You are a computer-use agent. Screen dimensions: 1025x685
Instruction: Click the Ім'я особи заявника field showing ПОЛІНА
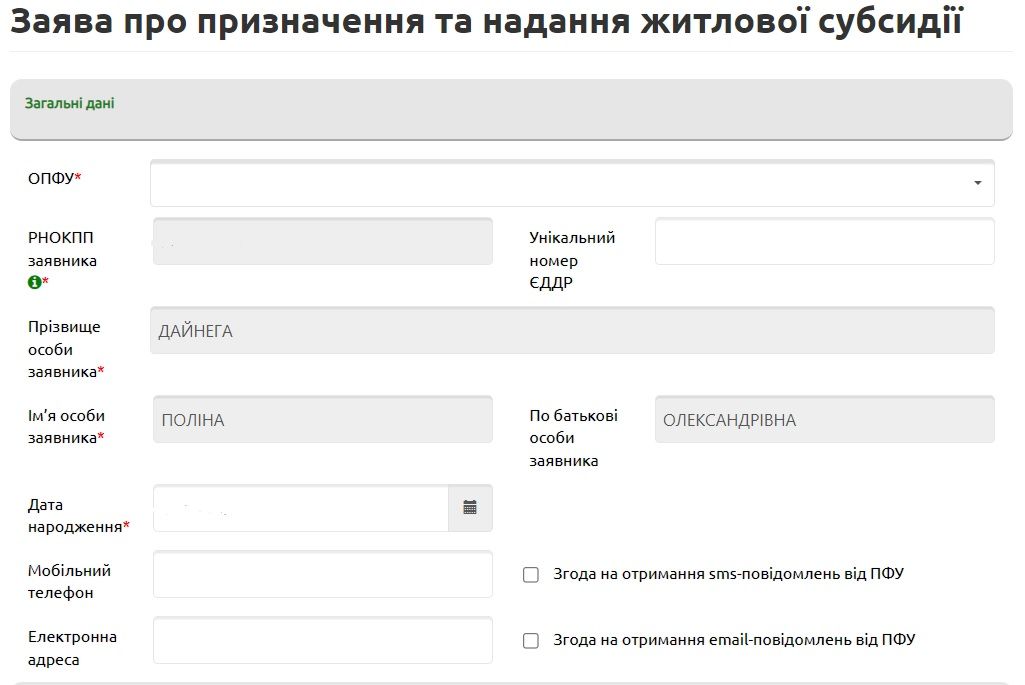[x=322, y=419]
